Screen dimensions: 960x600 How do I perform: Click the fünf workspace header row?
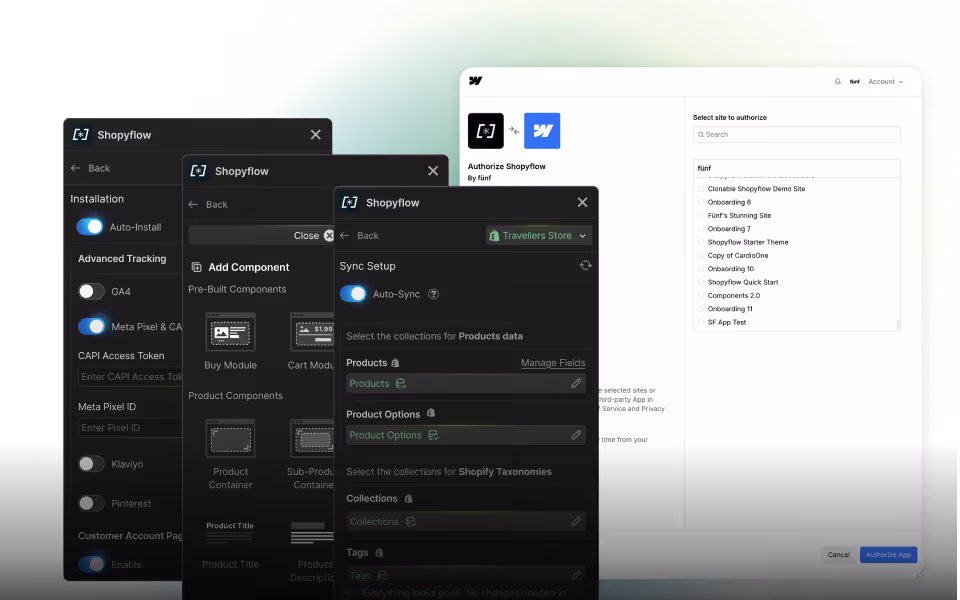click(x=797, y=168)
